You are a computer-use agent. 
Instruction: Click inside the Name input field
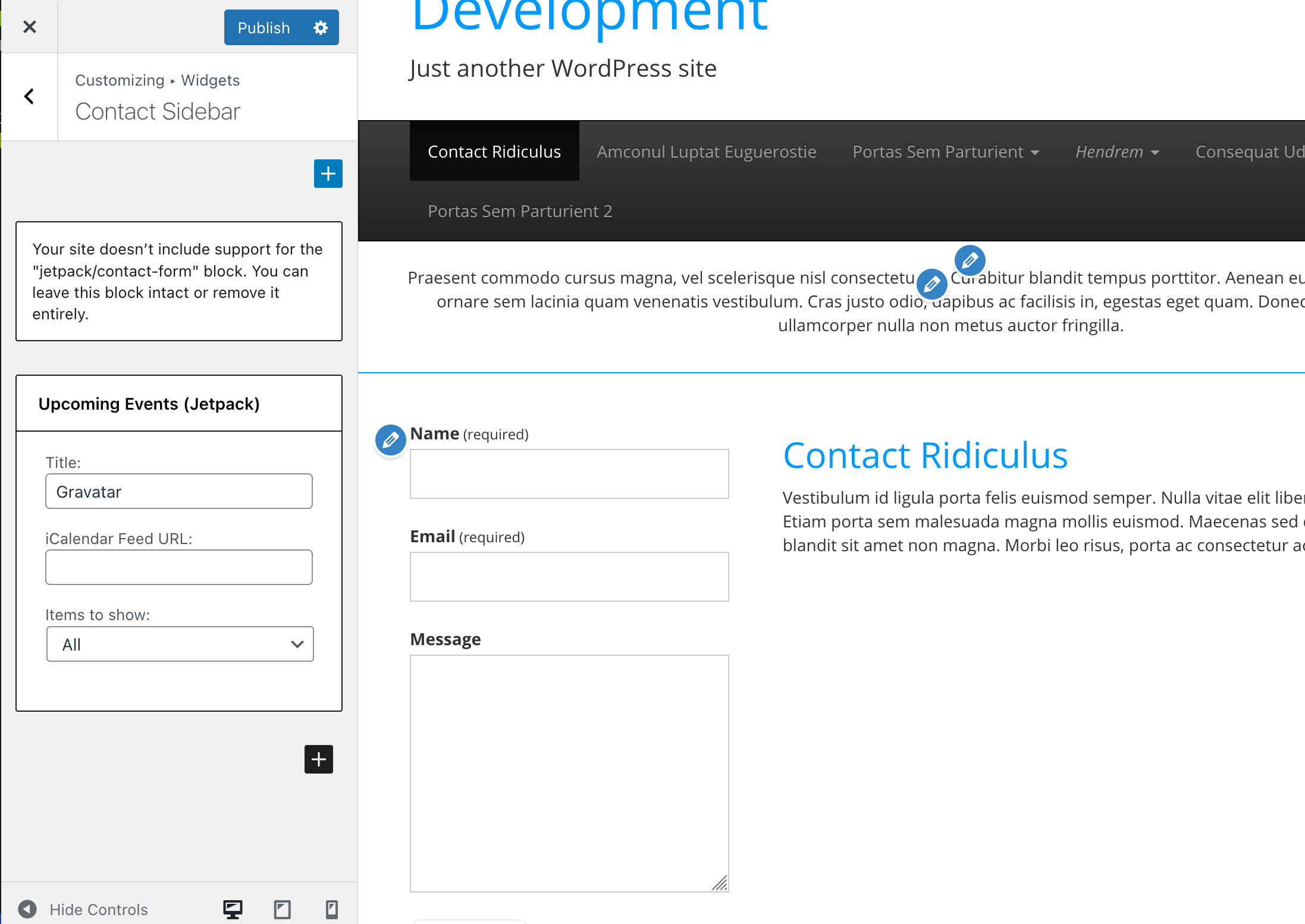(569, 474)
